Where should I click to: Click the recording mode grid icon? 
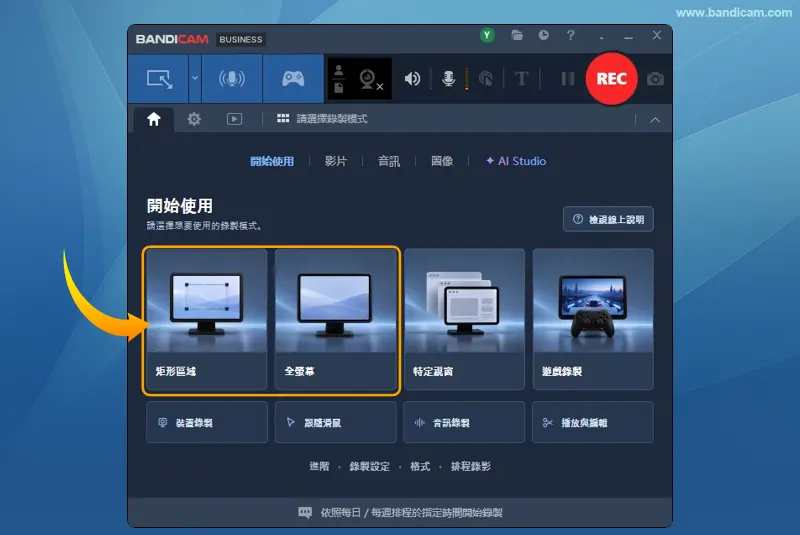click(x=283, y=119)
